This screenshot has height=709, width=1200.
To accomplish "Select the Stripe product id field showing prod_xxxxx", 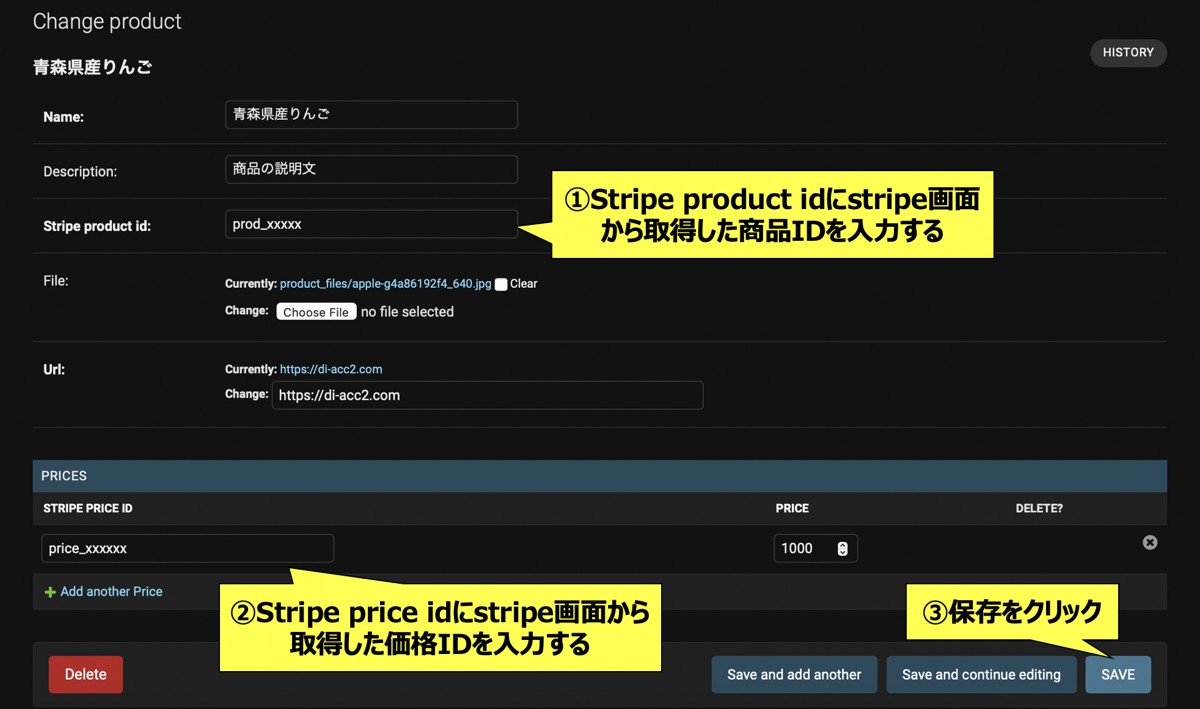I will click(x=371, y=224).
